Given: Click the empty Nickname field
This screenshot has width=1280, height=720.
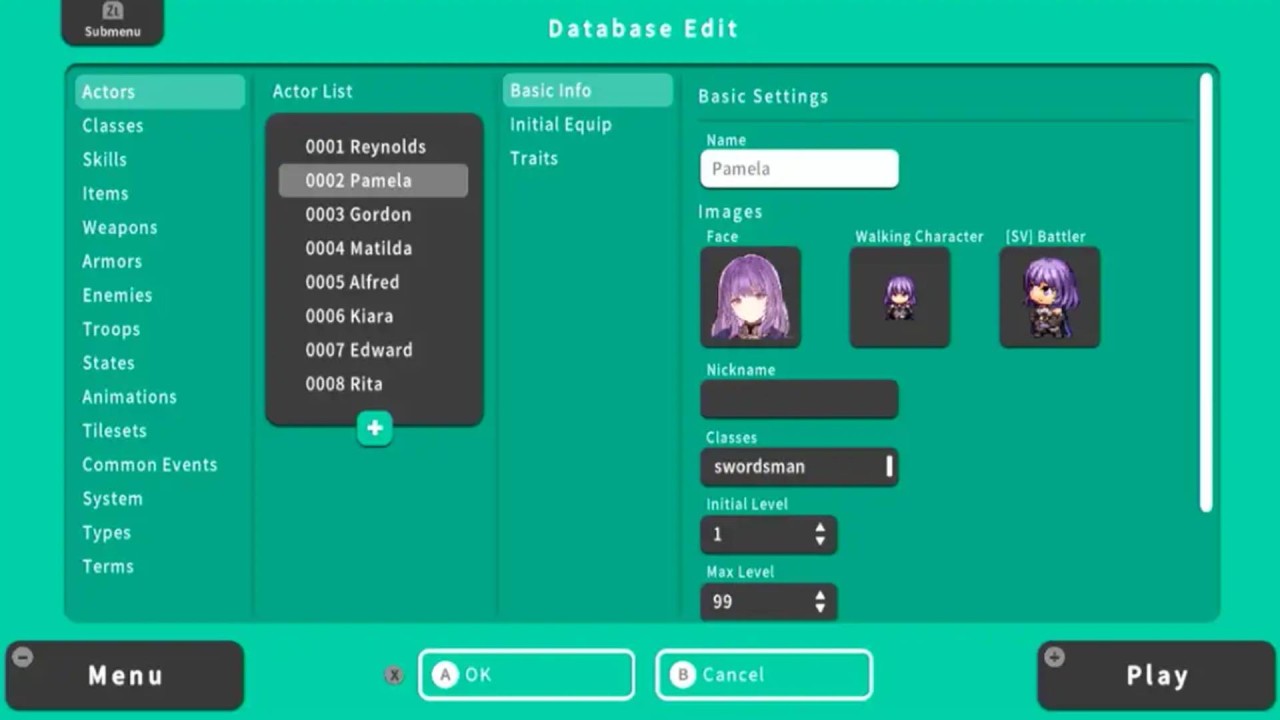Looking at the screenshot, I should pyautogui.click(x=798, y=399).
